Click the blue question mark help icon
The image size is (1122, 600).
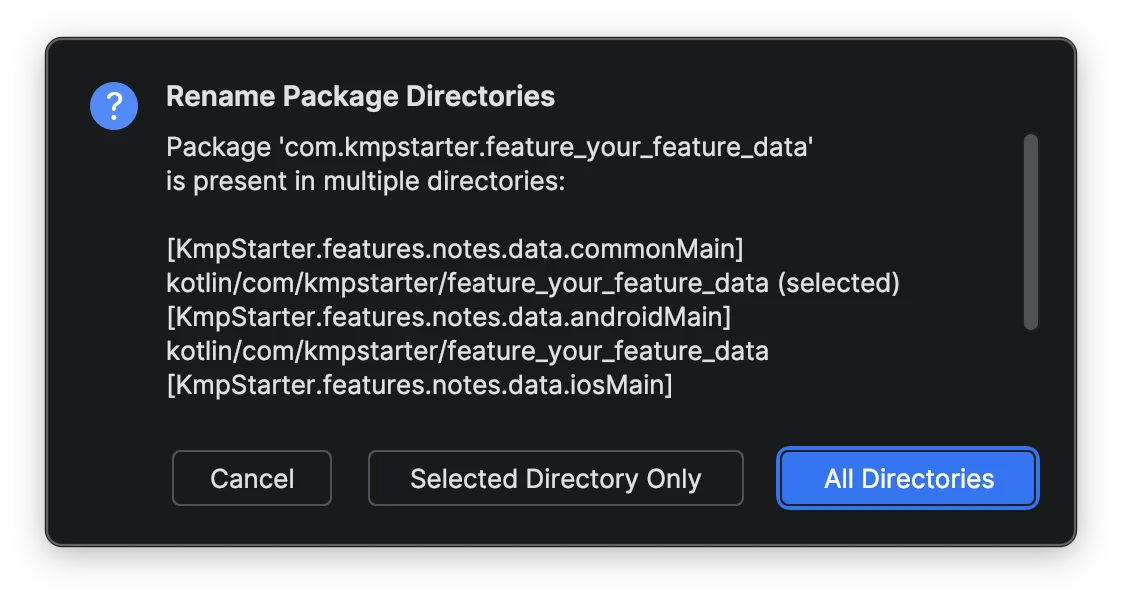pos(113,104)
